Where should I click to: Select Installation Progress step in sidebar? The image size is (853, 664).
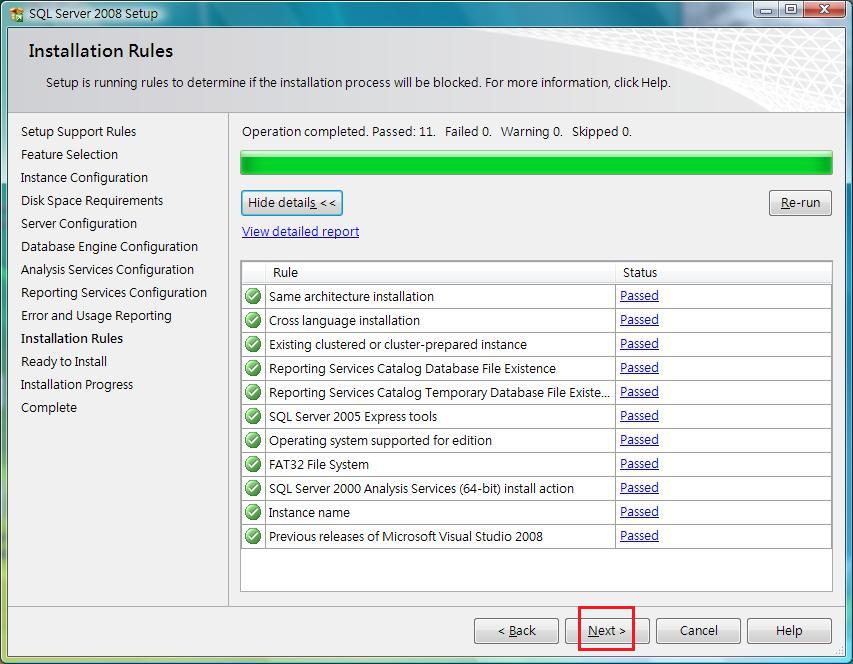[x=77, y=384]
